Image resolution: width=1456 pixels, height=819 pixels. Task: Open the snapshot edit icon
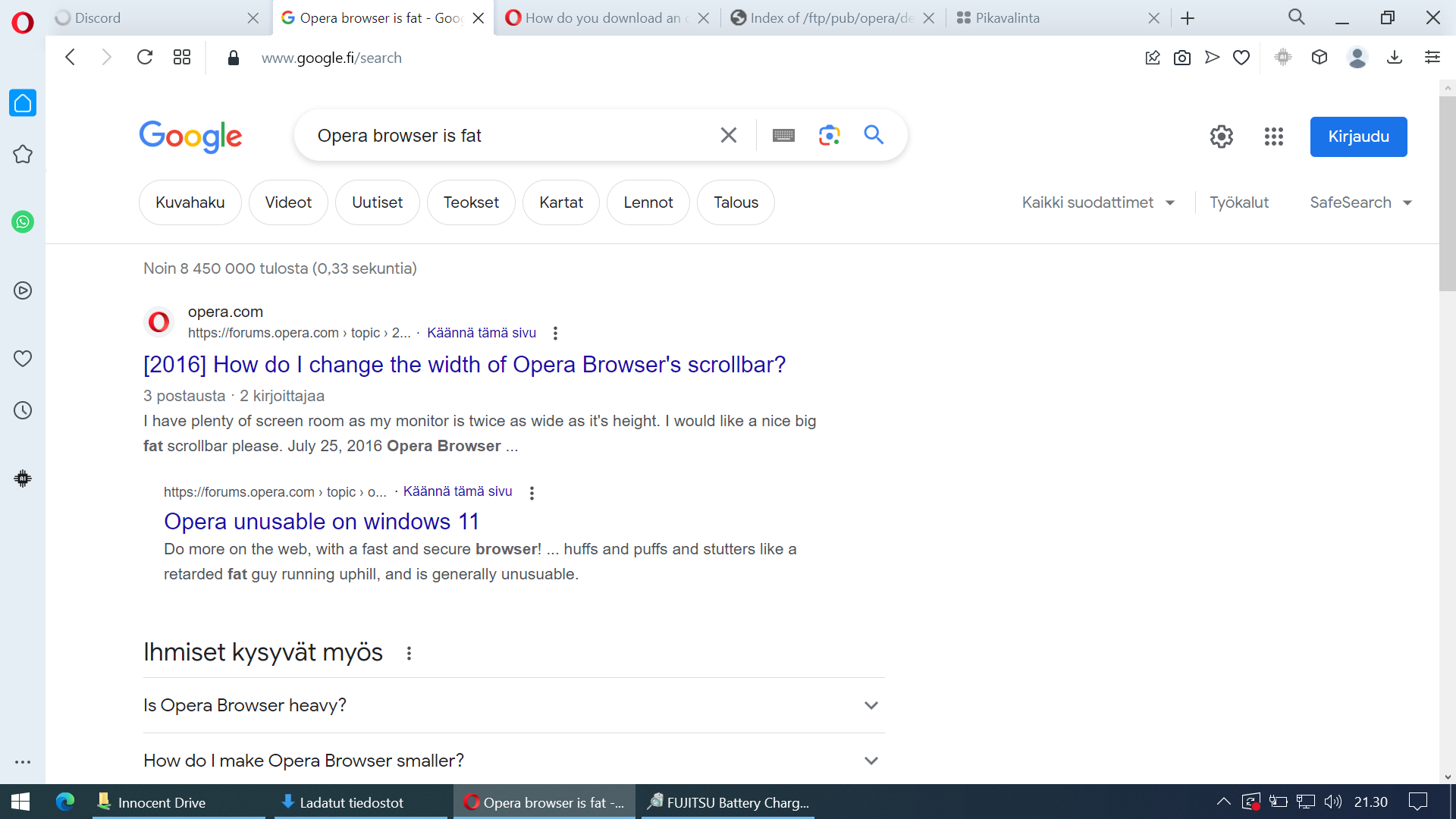click(1153, 58)
